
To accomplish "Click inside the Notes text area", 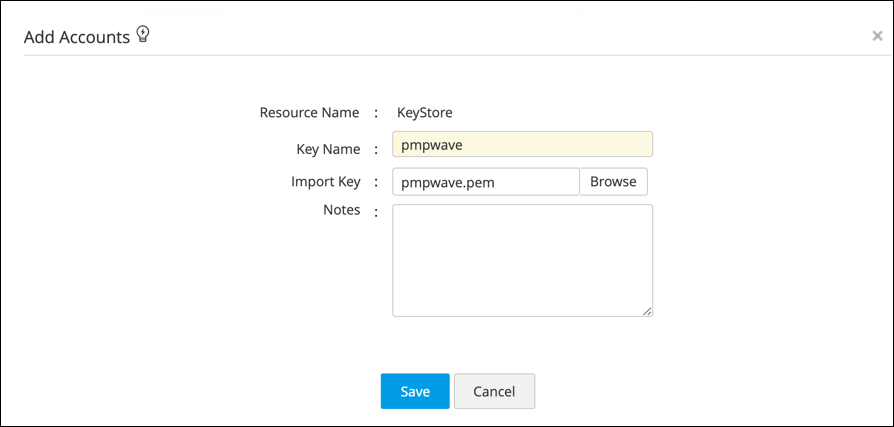I will click(x=522, y=260).
